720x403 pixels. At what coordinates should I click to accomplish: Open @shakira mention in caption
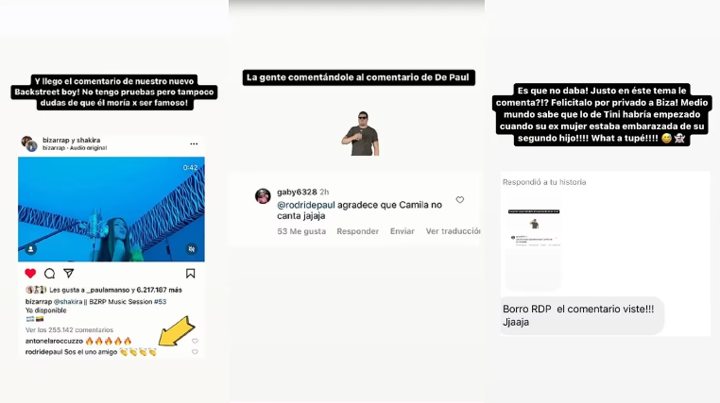coord(68,302)
